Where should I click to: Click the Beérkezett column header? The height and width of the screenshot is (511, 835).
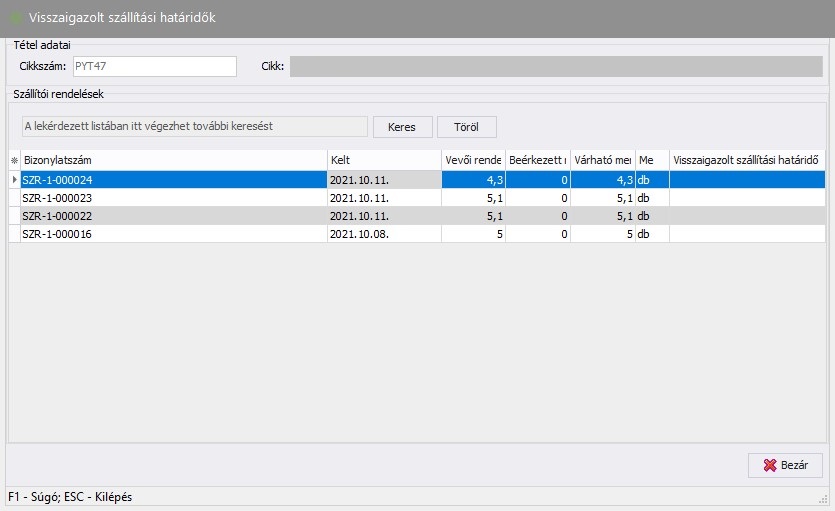pyautogui.click(x=537, y=160)
